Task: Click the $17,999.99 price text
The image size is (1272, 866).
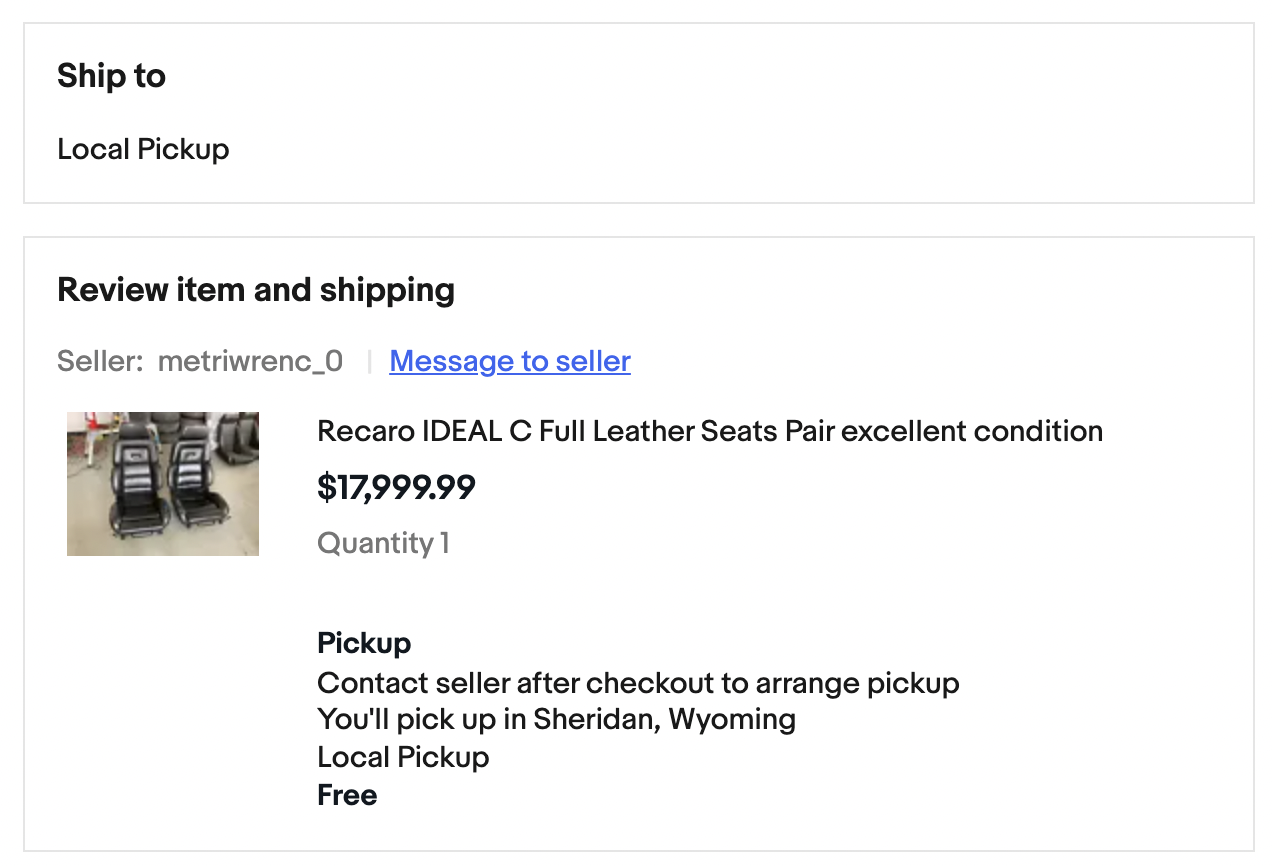Action: pos(396,488)
